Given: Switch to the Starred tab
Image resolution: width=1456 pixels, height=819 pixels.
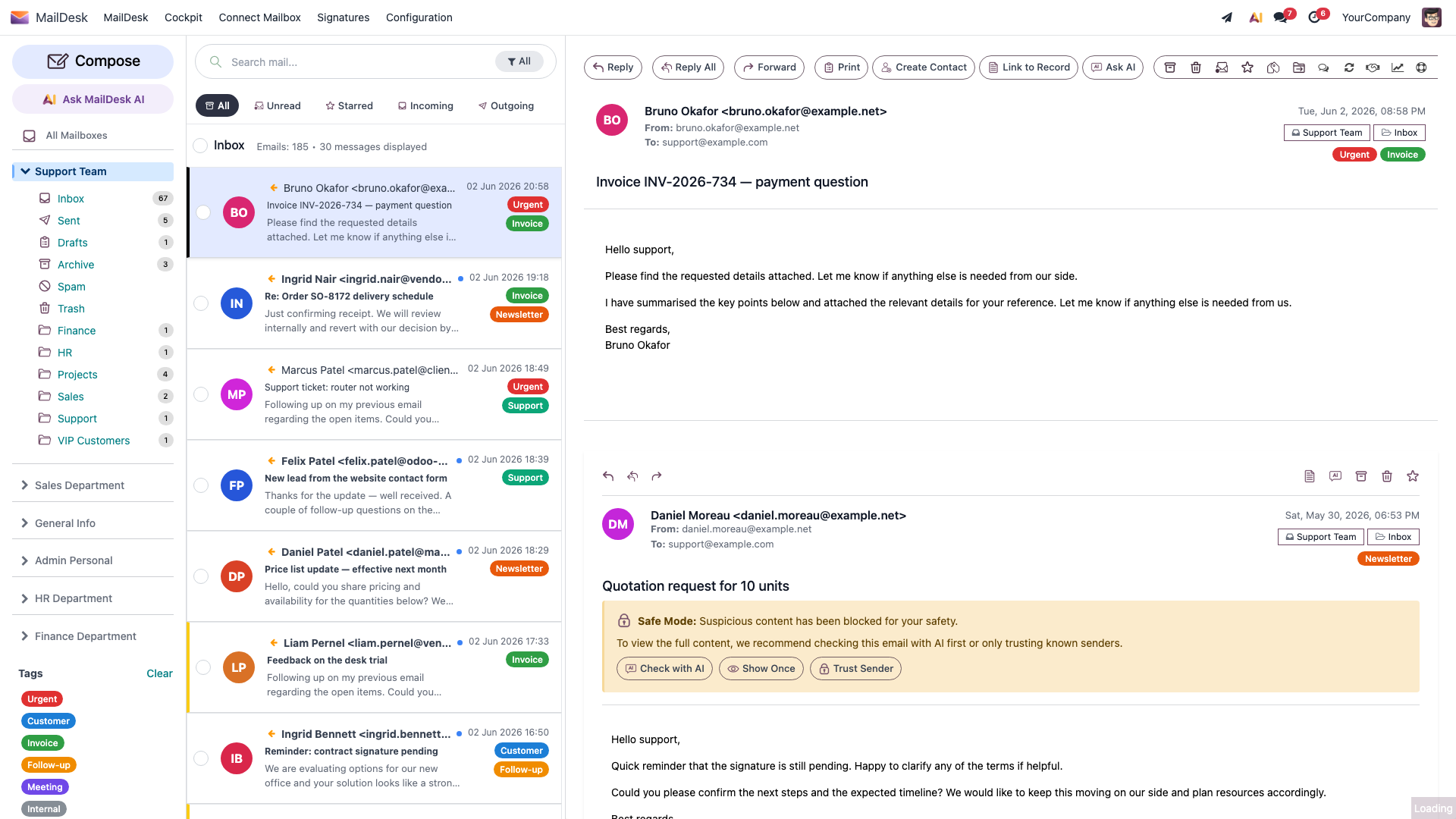Looking at the screenshot, I should coord(349,105).
